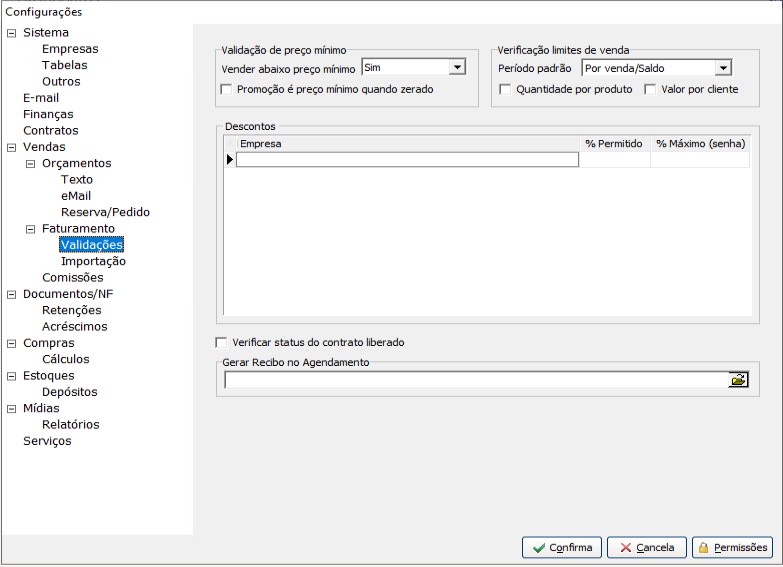Viewport: 783px width, 567px height.
Task: Collapse the Documentos/NF tree node
Action: (11, 295)
